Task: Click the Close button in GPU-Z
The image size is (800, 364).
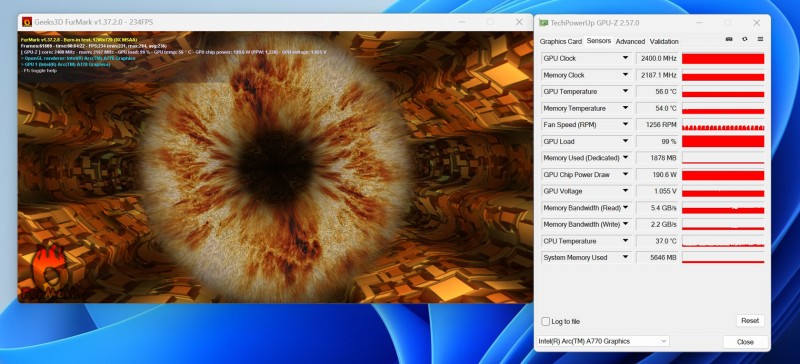Action: (745, 342)
